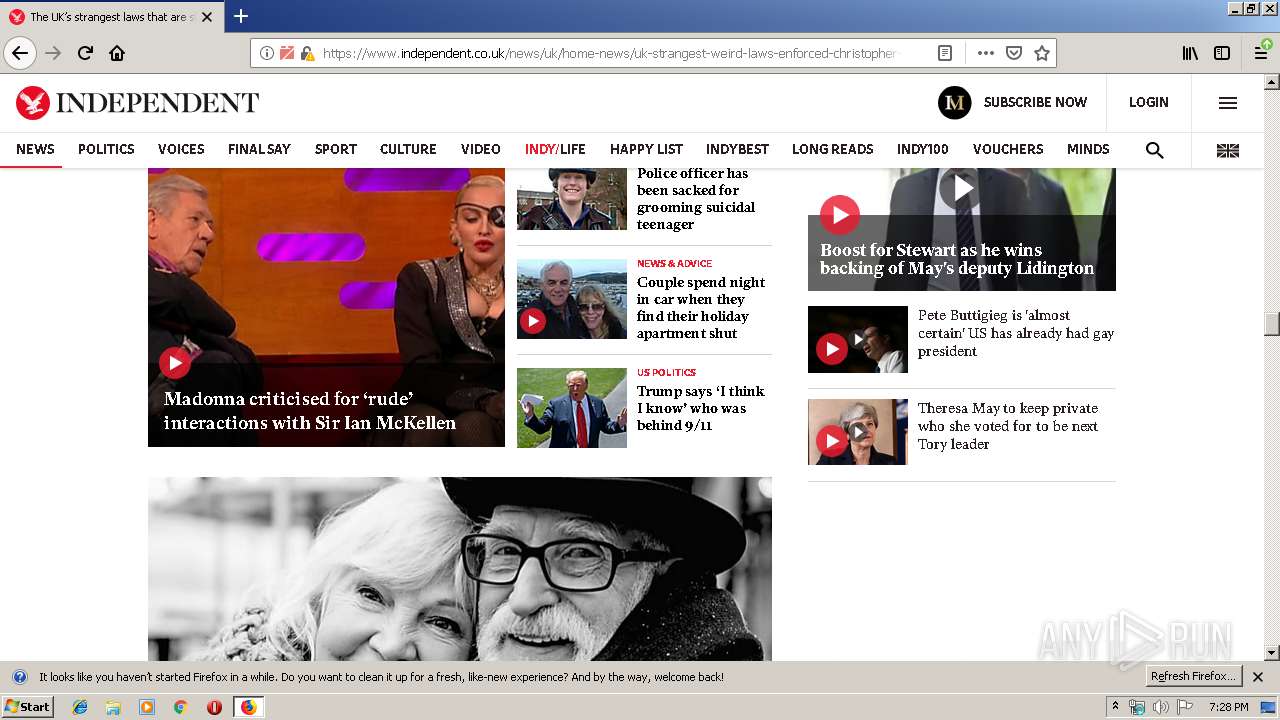Launch Internet Explorer from the taskbar
The image size is (1280, 720).
(x=80, y=707)
